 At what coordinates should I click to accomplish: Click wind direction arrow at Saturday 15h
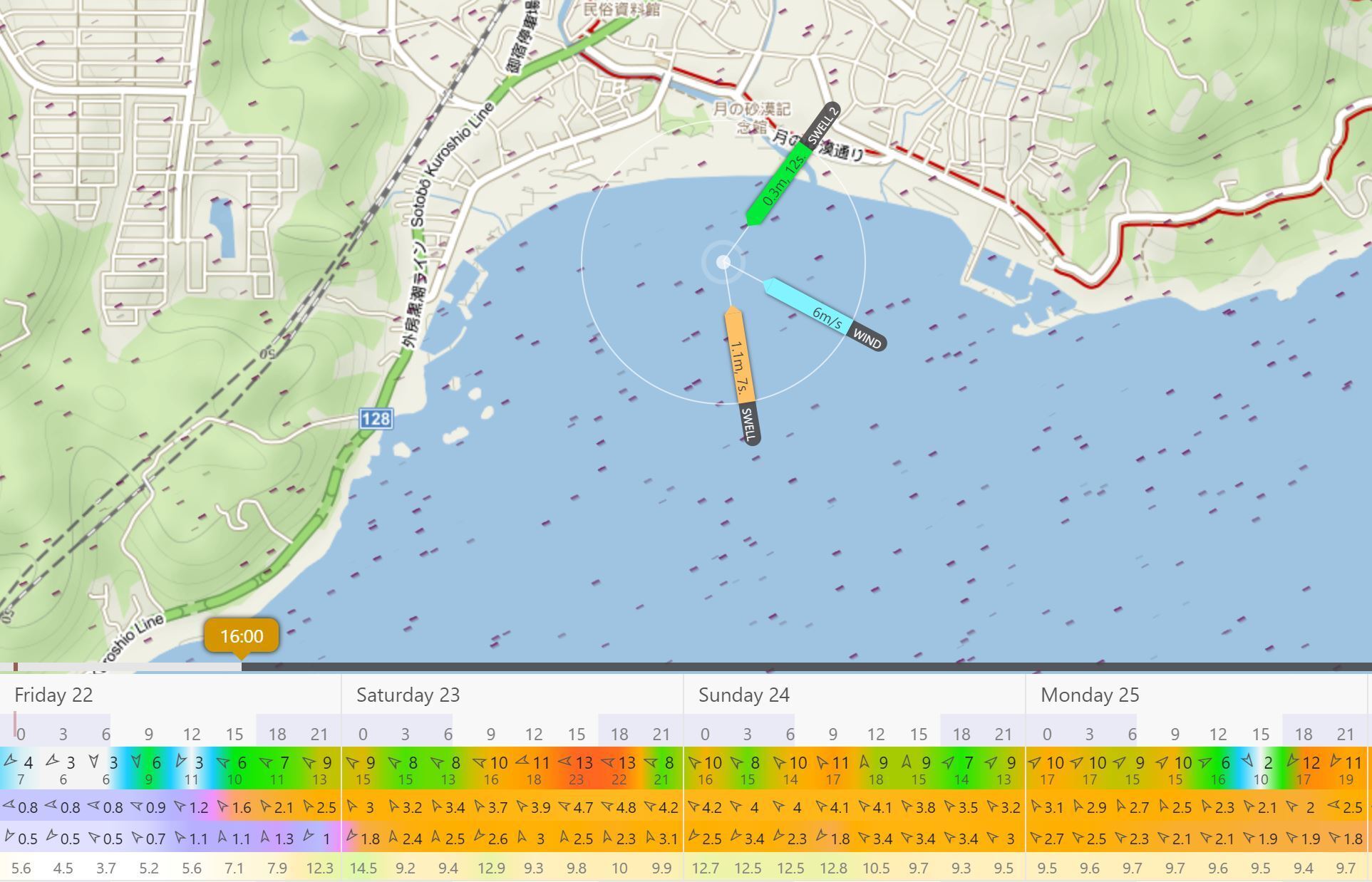[565, 762]
